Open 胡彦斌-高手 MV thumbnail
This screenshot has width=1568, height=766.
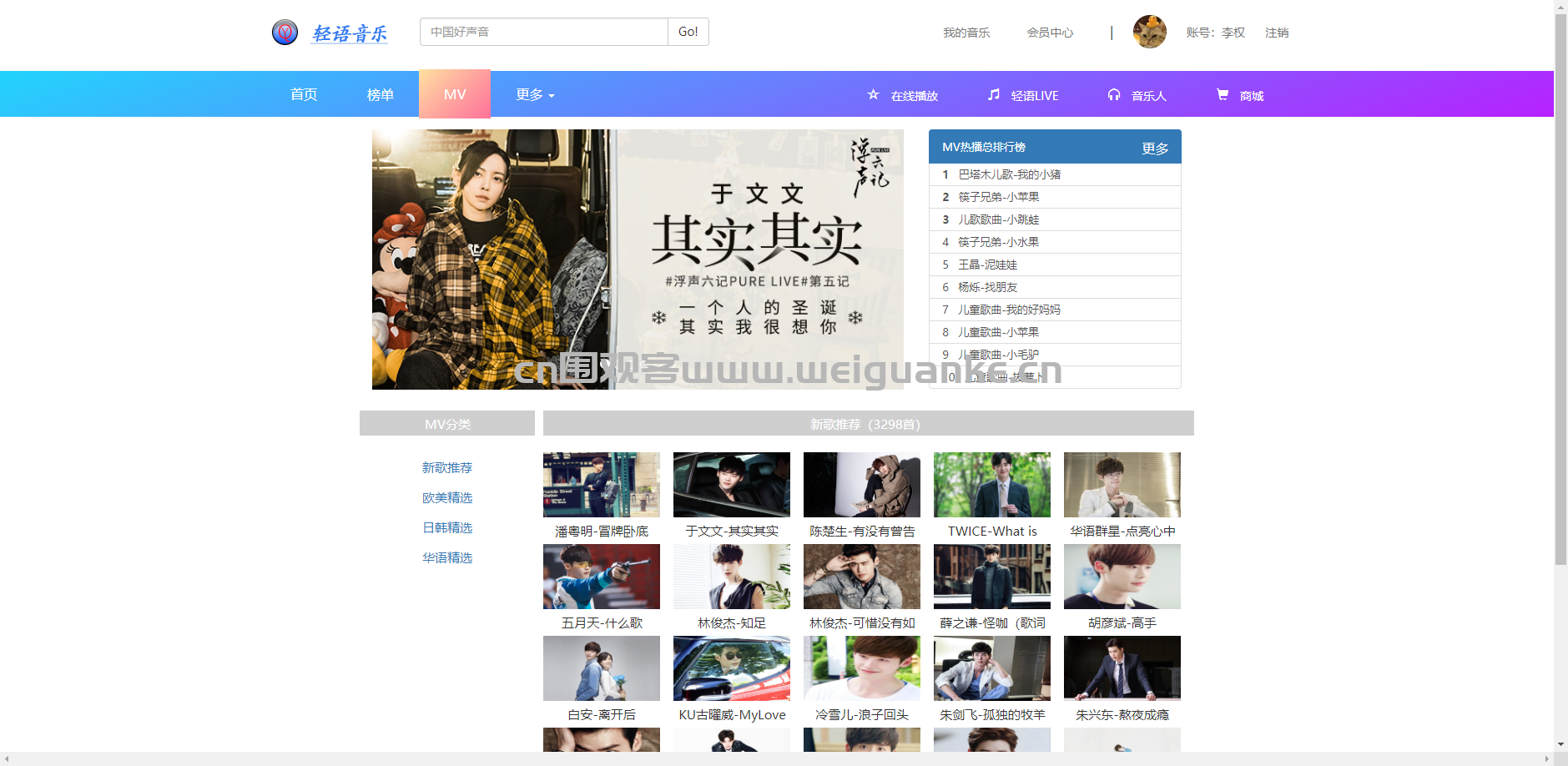[1122, 577]
